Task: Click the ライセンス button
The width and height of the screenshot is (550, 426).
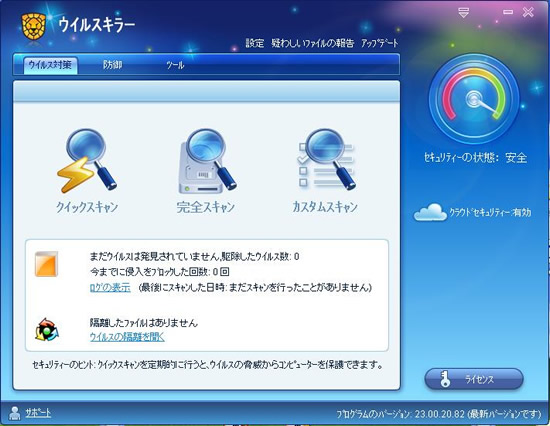Action: pos(474,379)
